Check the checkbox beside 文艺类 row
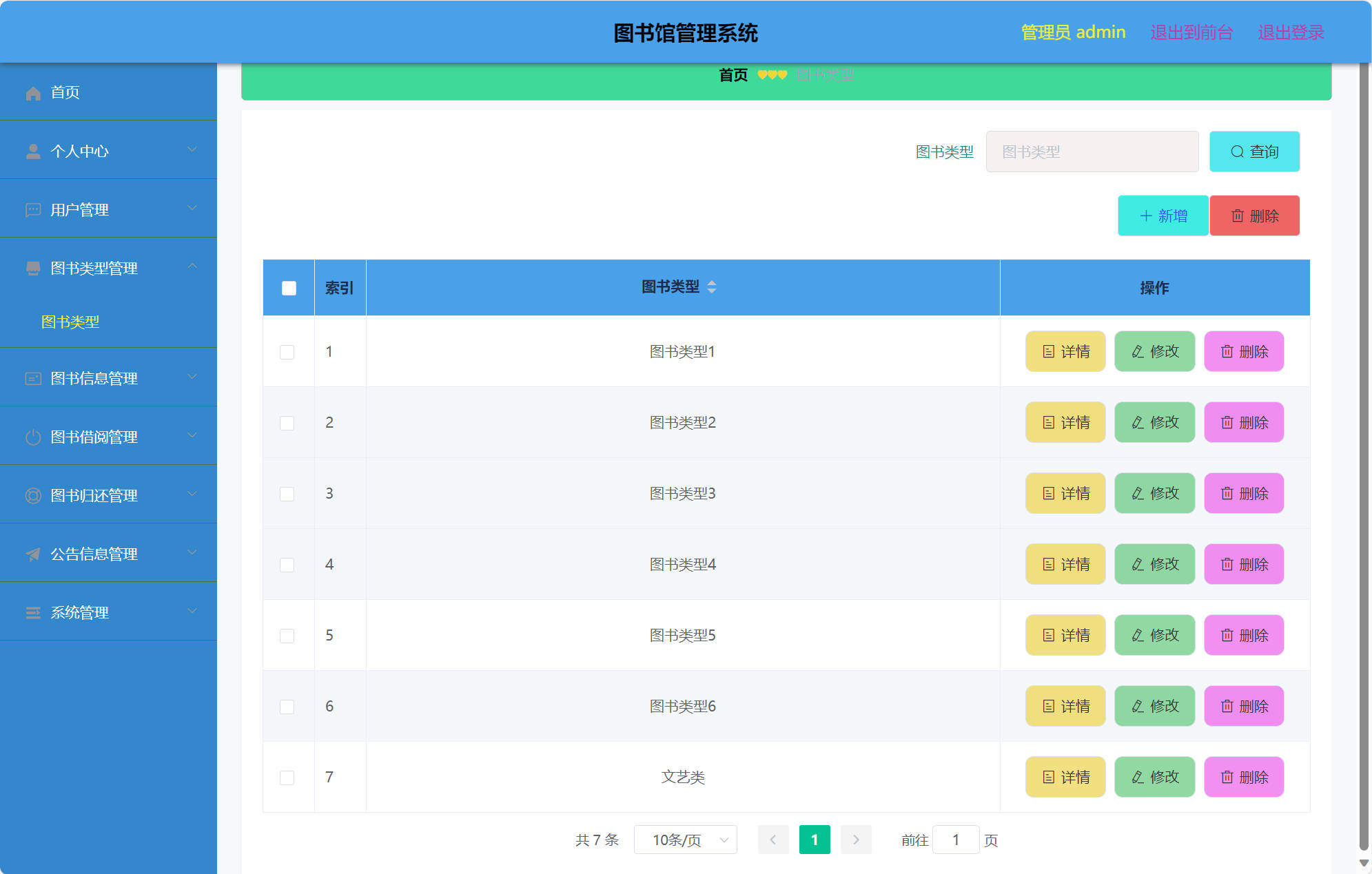This screenshot has width=1372, height=874. pyautogui.click(x=287, y=777)
